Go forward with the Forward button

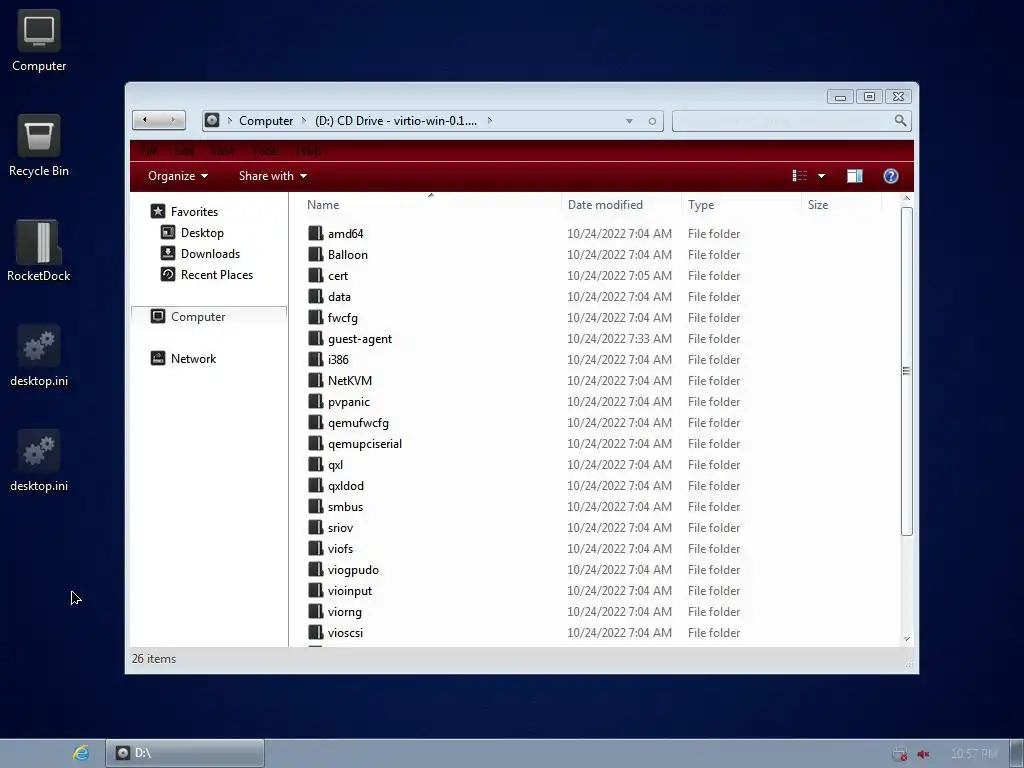click(x=172, y=120)
